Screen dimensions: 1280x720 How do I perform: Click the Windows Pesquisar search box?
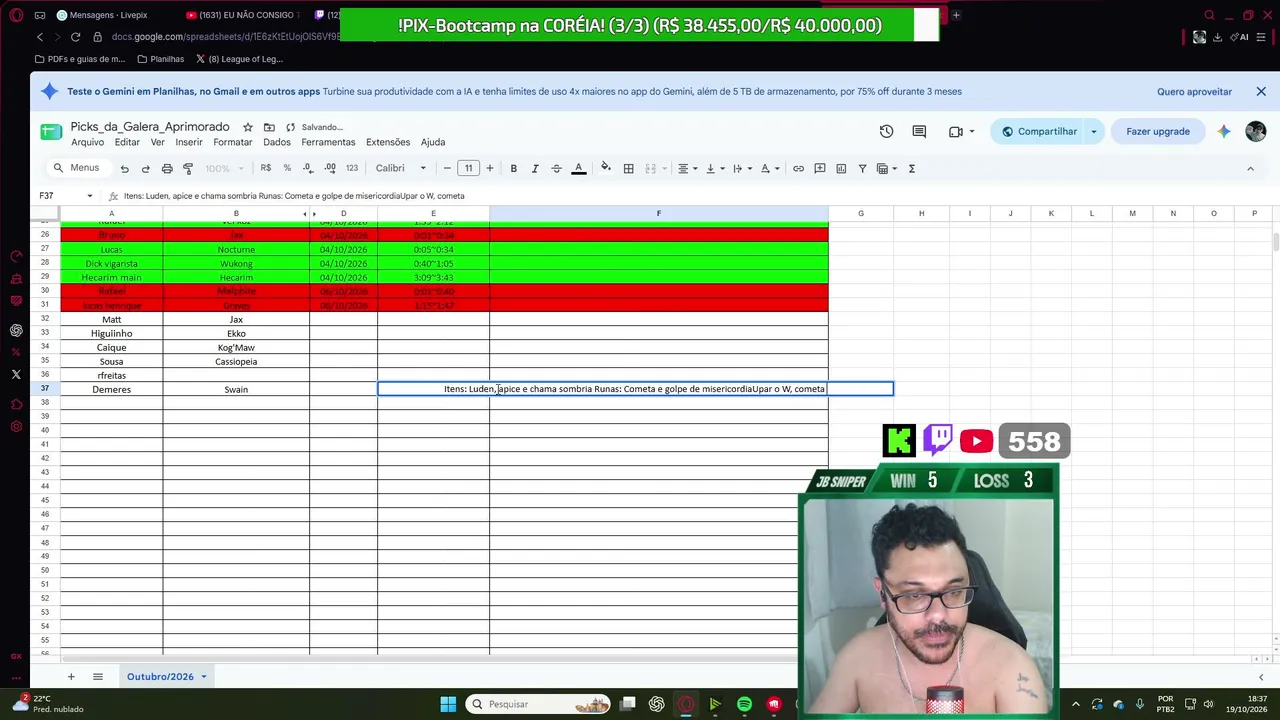[539, 704]
